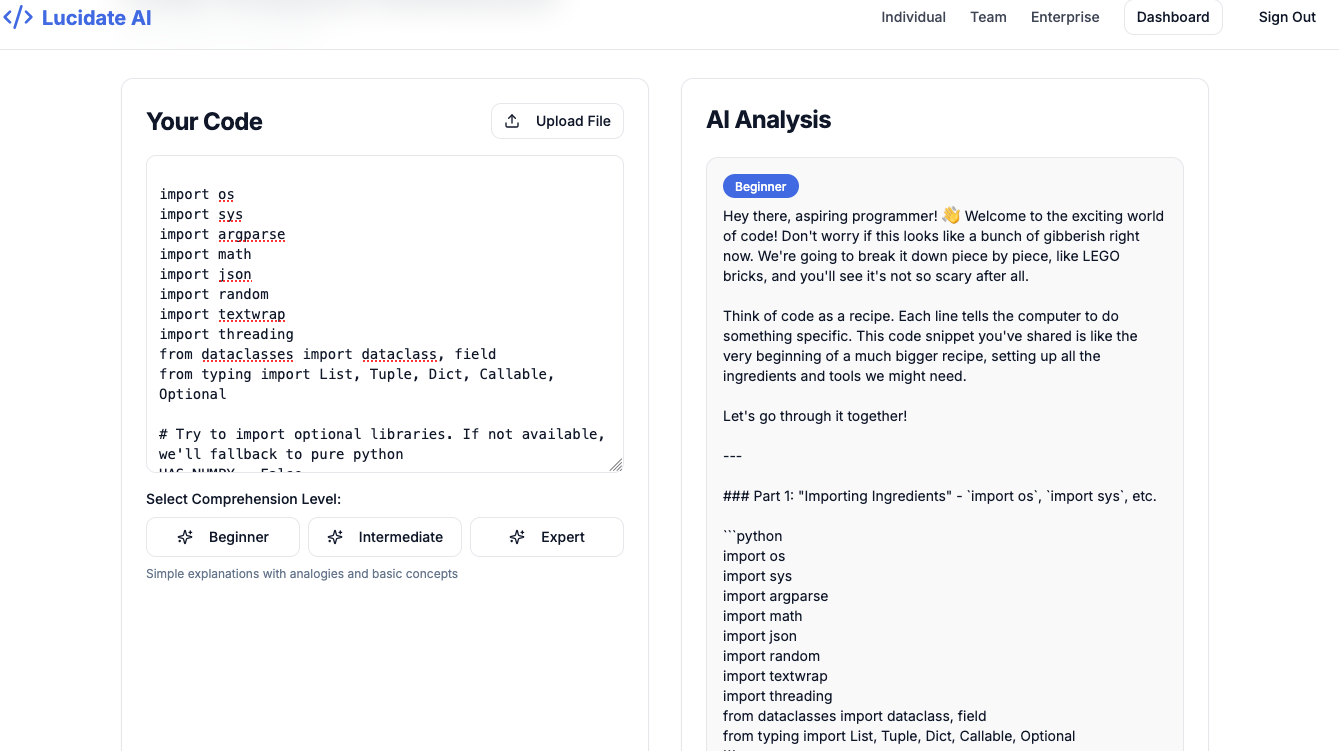Click 'from typing import List, Tuple' in the analysis
This screenshot has width=1339, height=751.
click(899, 736)
